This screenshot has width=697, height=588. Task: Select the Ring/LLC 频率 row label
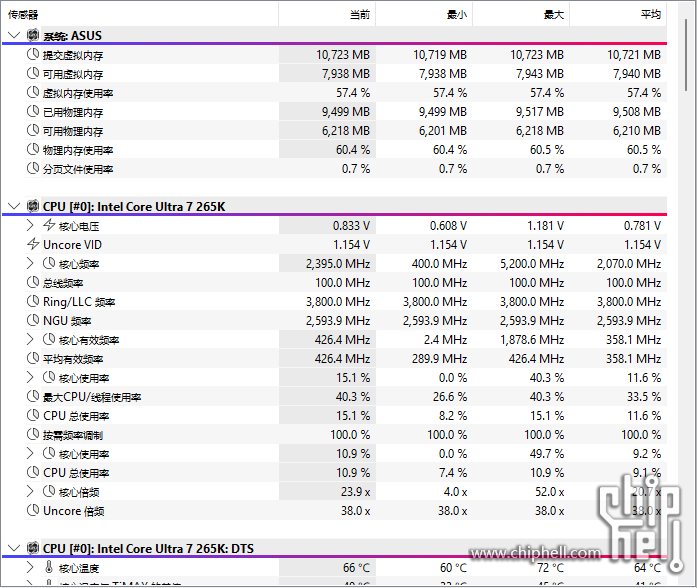(x=79, y=302)
